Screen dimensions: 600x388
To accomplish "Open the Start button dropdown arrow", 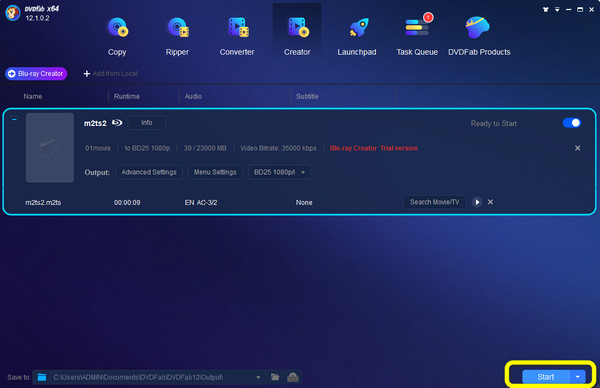I will [578, 377].
